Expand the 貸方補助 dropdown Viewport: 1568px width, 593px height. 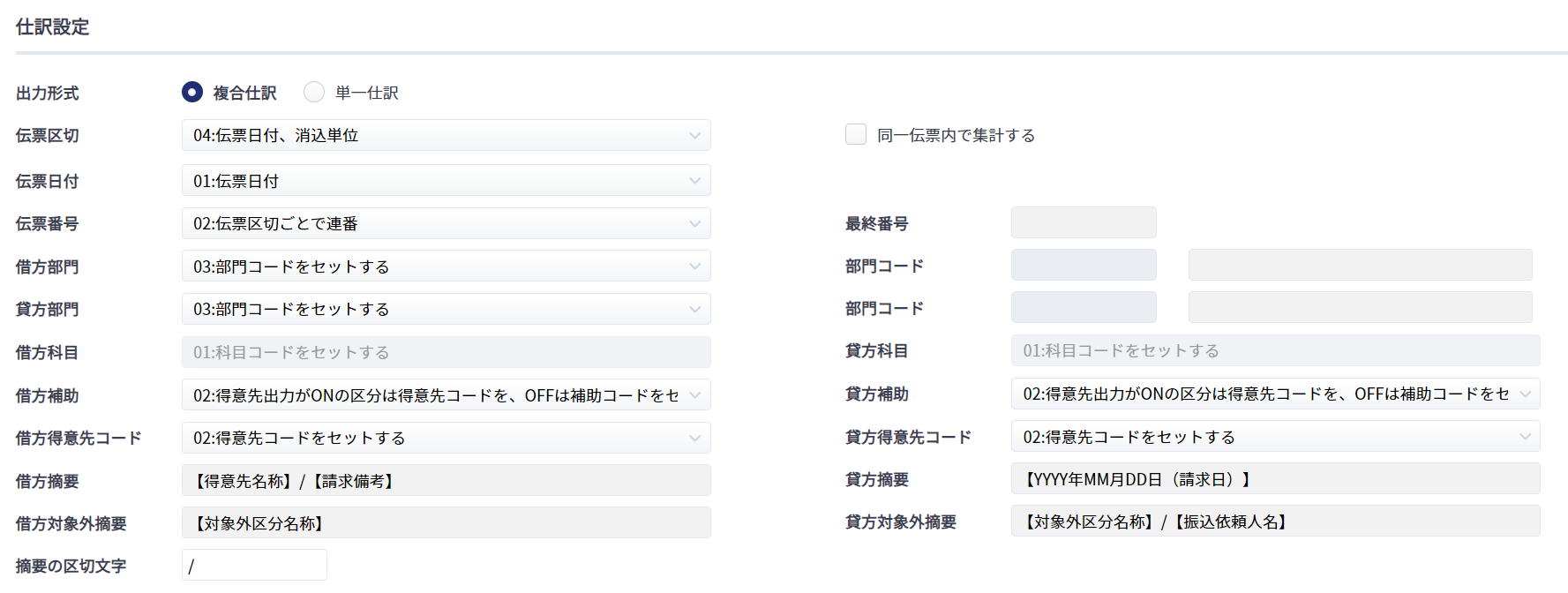[x=1275, y=394]
